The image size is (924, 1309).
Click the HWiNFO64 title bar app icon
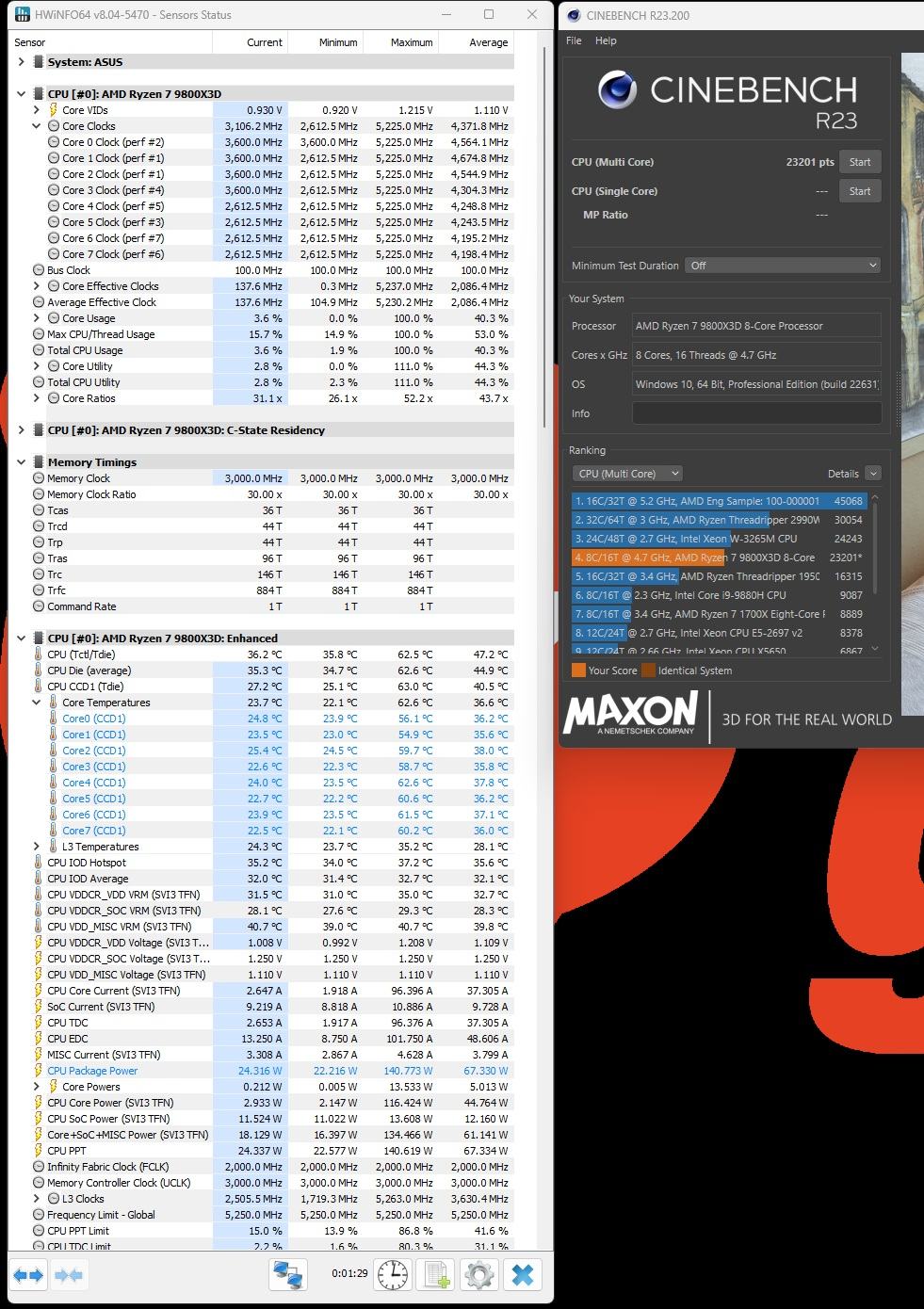click(x=23, y=14)
